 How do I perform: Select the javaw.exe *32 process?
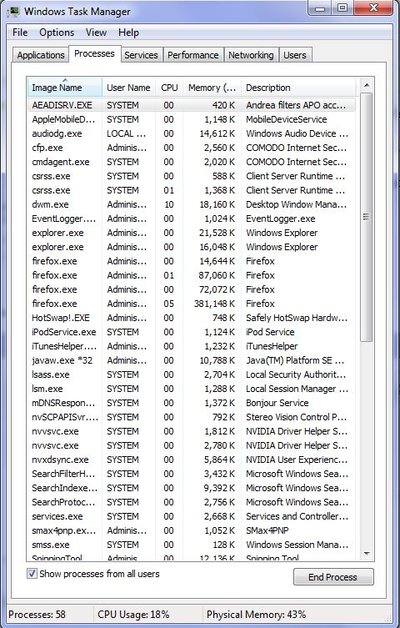(x=191, y=360)
